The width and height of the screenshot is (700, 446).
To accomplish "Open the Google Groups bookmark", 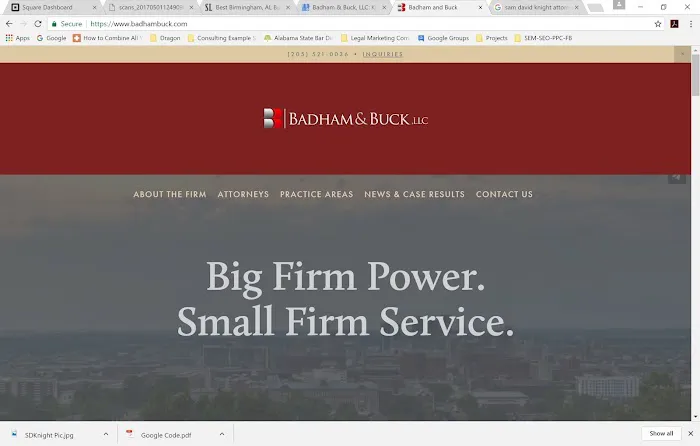I will point(443,38).
